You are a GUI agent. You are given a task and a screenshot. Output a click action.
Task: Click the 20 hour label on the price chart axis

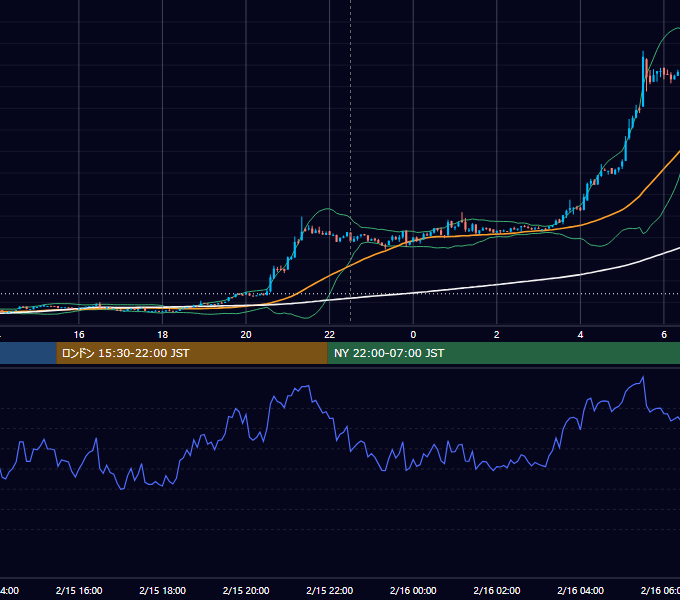[246, 335]
